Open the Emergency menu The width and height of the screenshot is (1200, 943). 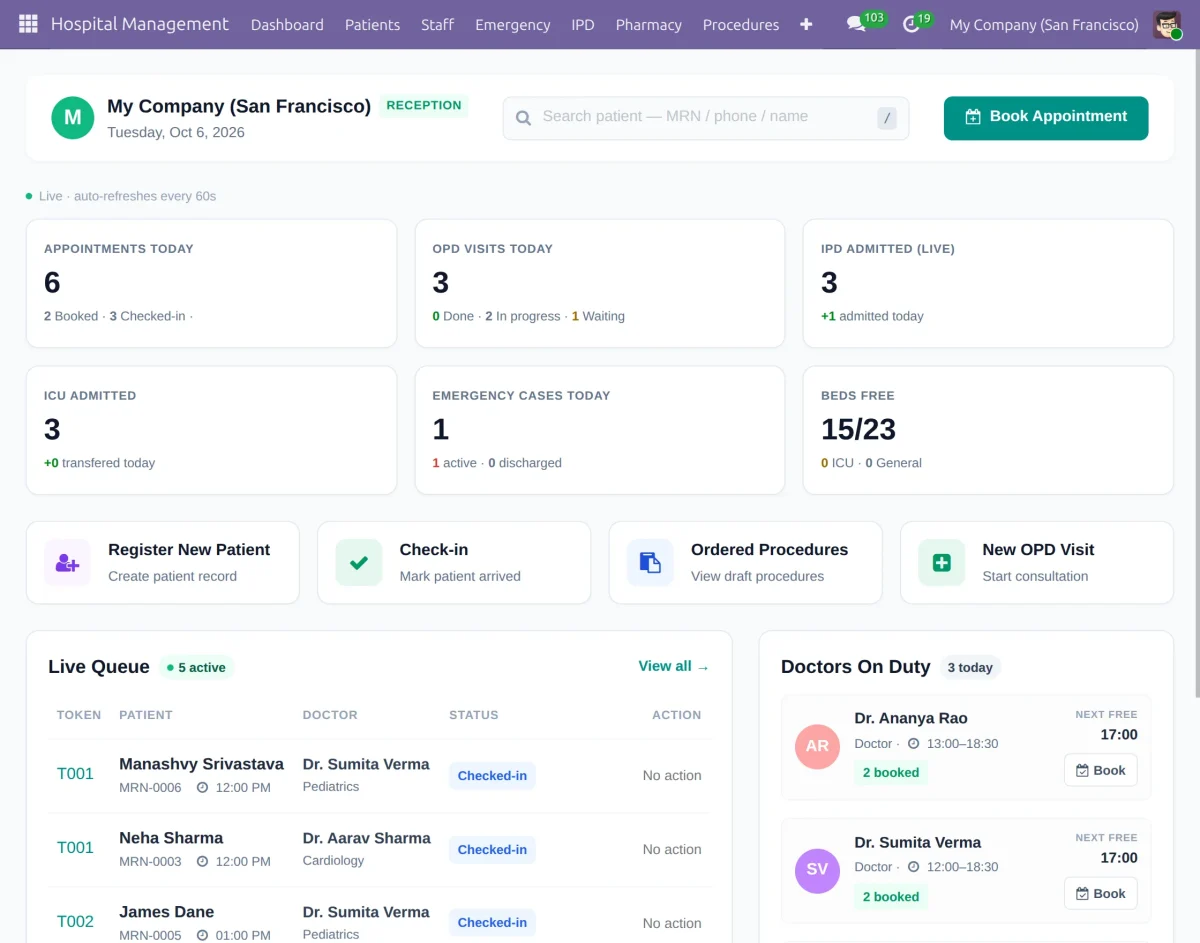coord(513,24)
